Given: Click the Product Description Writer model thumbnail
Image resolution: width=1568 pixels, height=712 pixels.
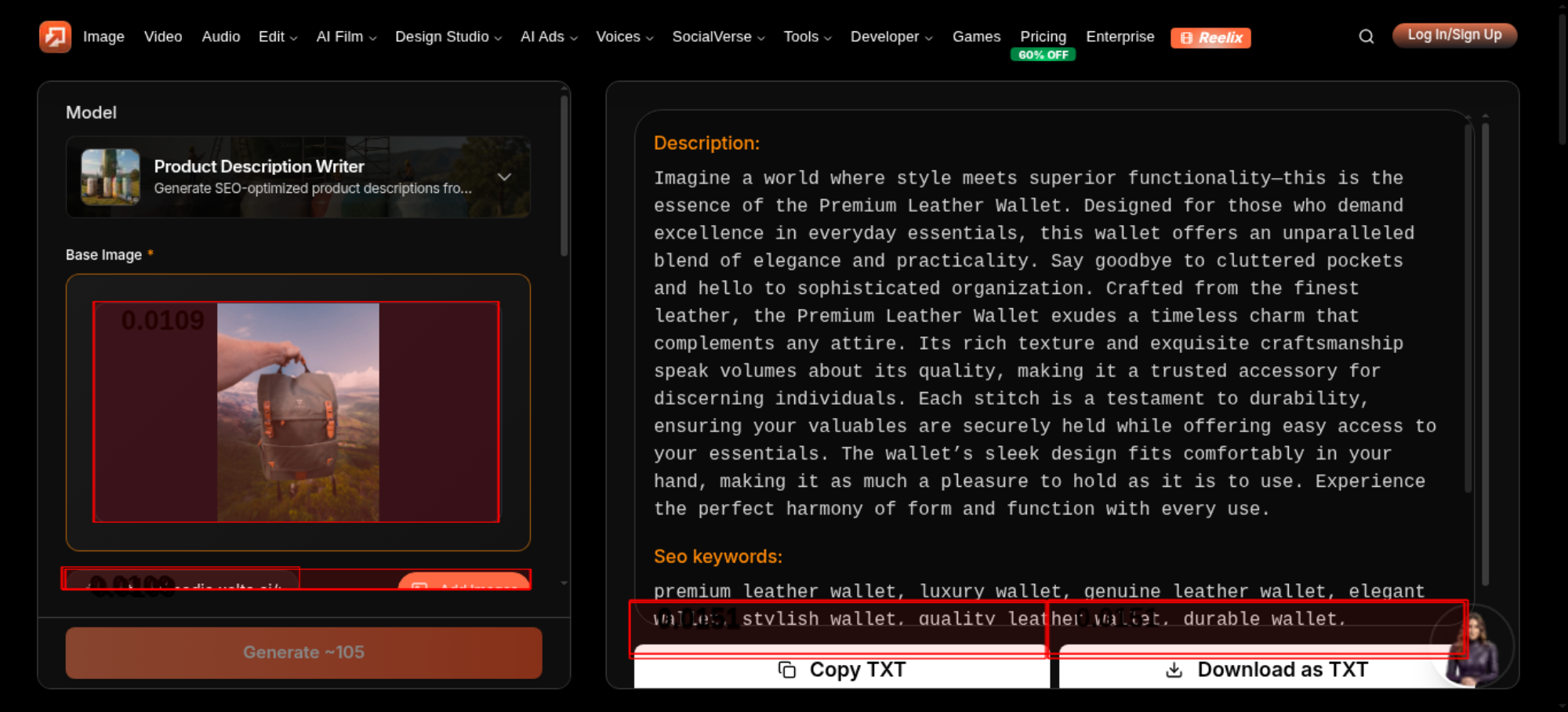Looking at the screenshot, I should (111, 177).
